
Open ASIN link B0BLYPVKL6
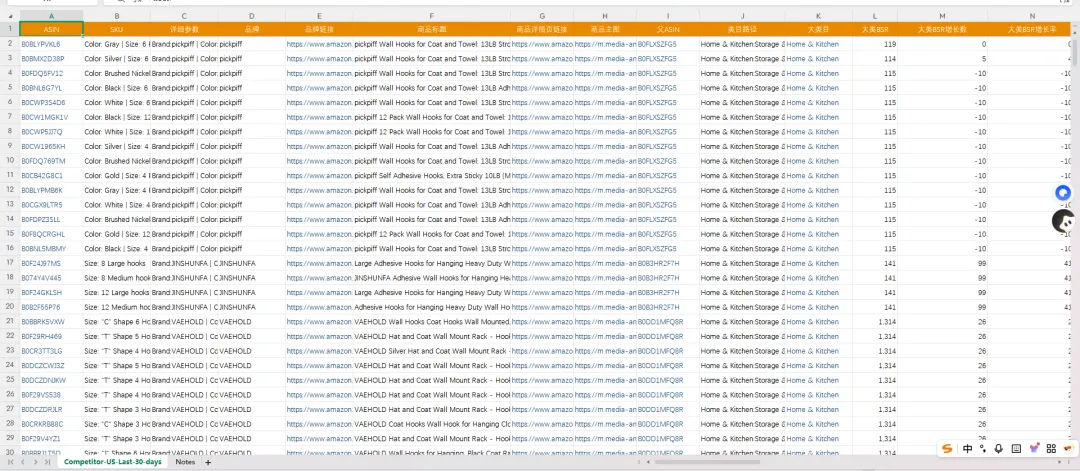[x=41, y=44]
